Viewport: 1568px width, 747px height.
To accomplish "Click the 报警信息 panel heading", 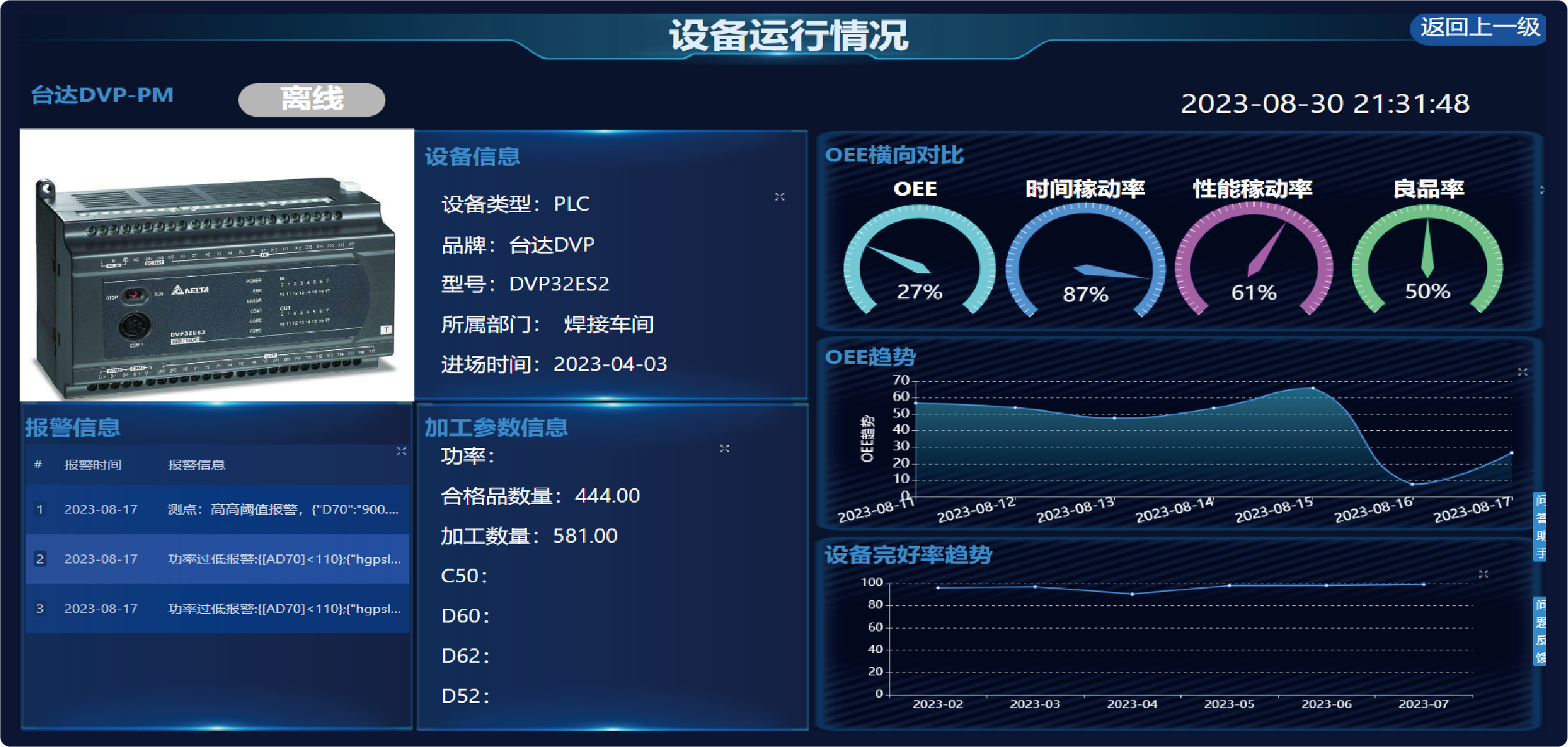I will (73, 428).
